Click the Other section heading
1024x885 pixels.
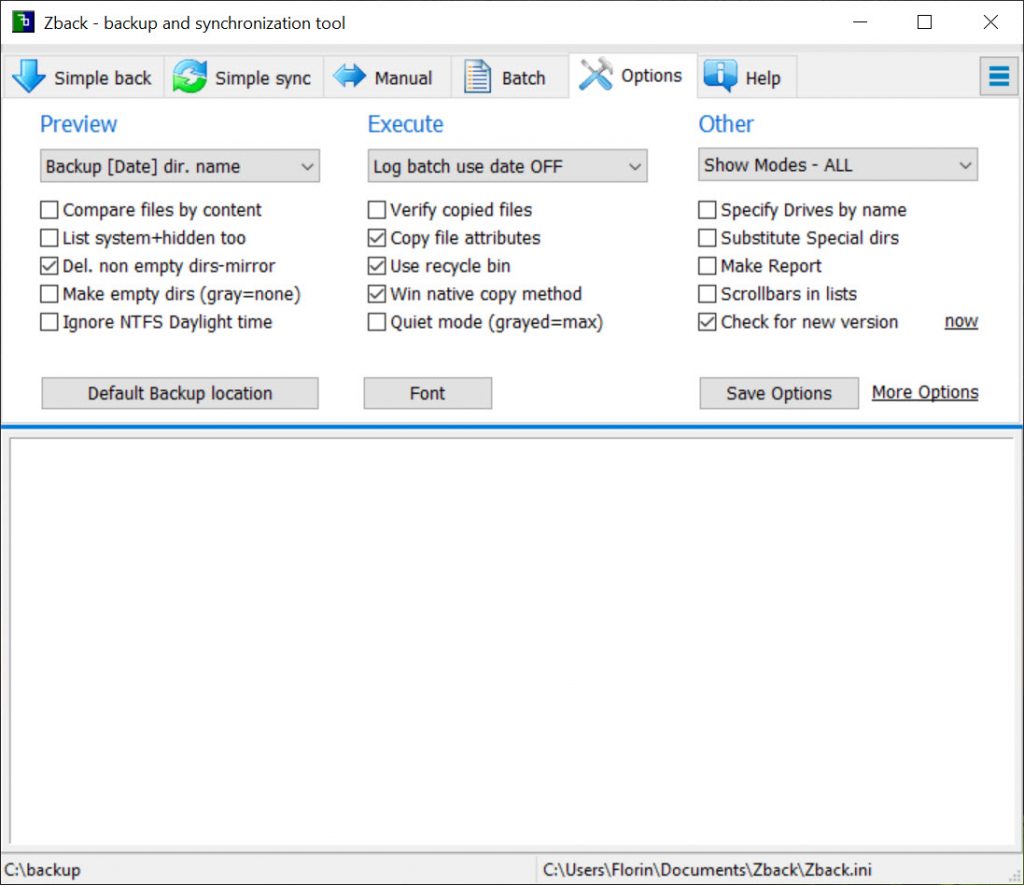(726, 124)
